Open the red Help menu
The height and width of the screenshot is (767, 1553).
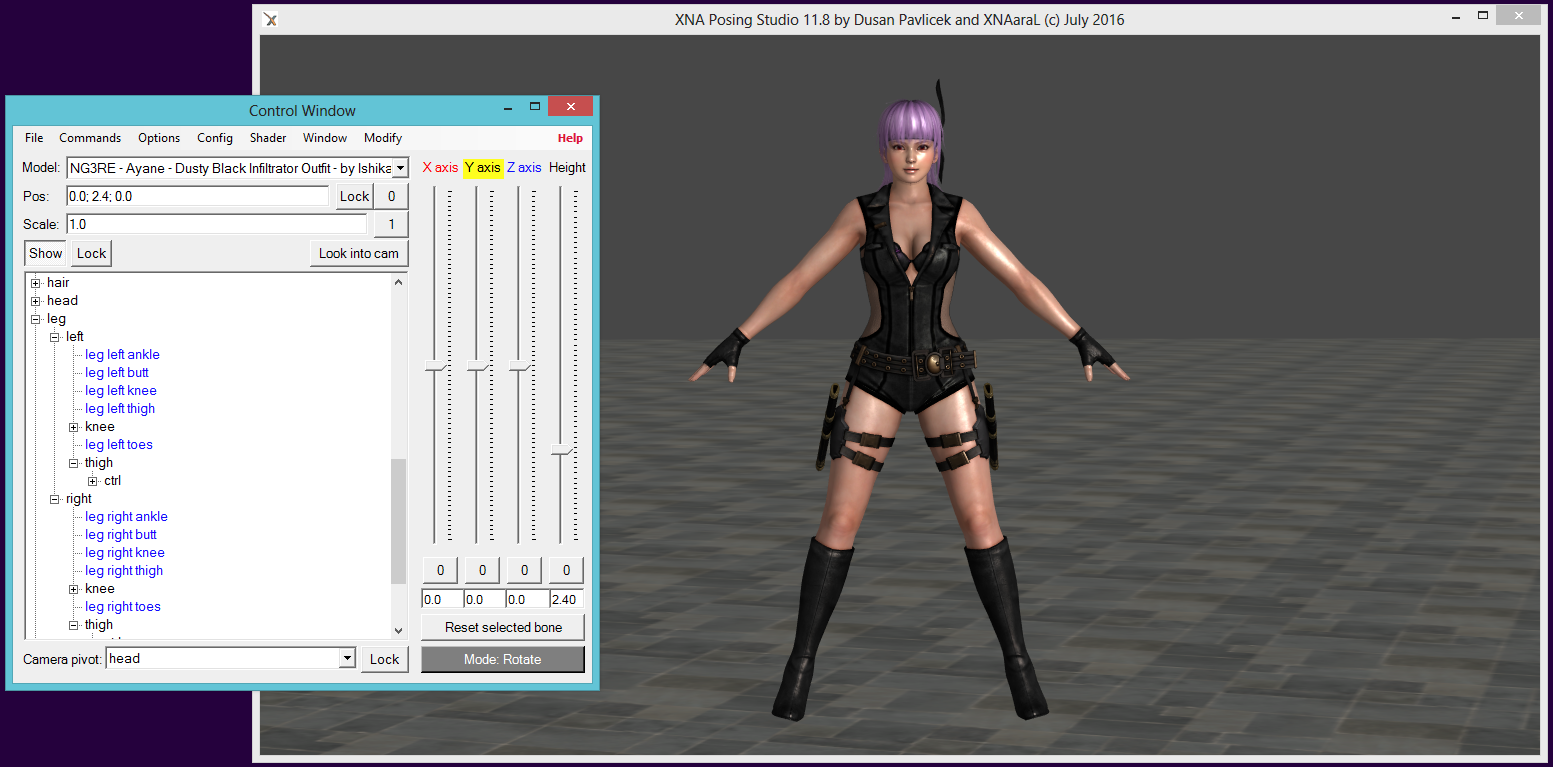[570, 138]
